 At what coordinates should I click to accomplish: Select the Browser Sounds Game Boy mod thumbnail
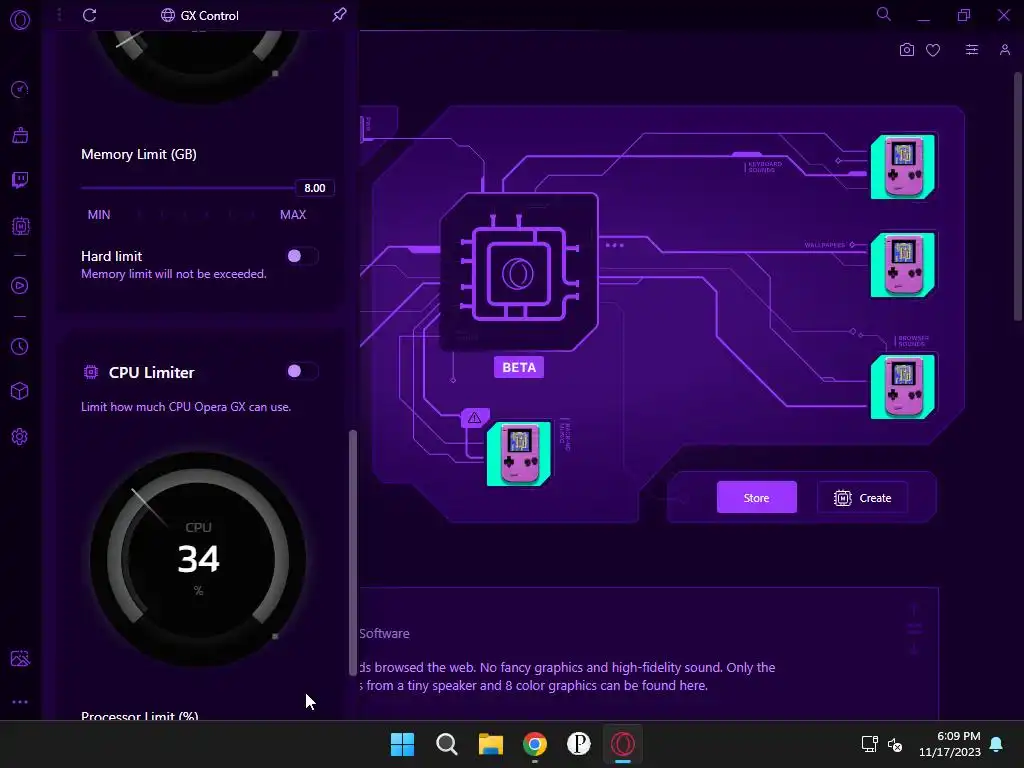(x=903, y=387)
